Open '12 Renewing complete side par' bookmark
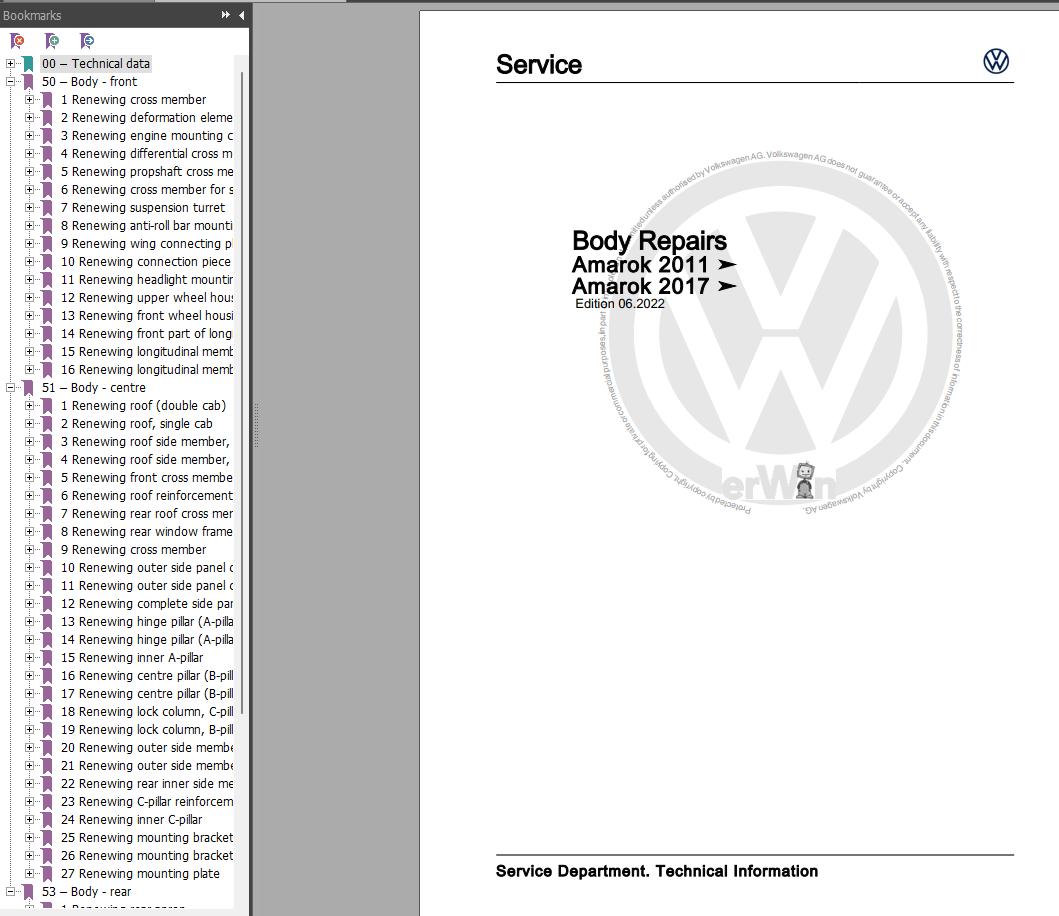 pyautogui.click(x=147, y=604)
